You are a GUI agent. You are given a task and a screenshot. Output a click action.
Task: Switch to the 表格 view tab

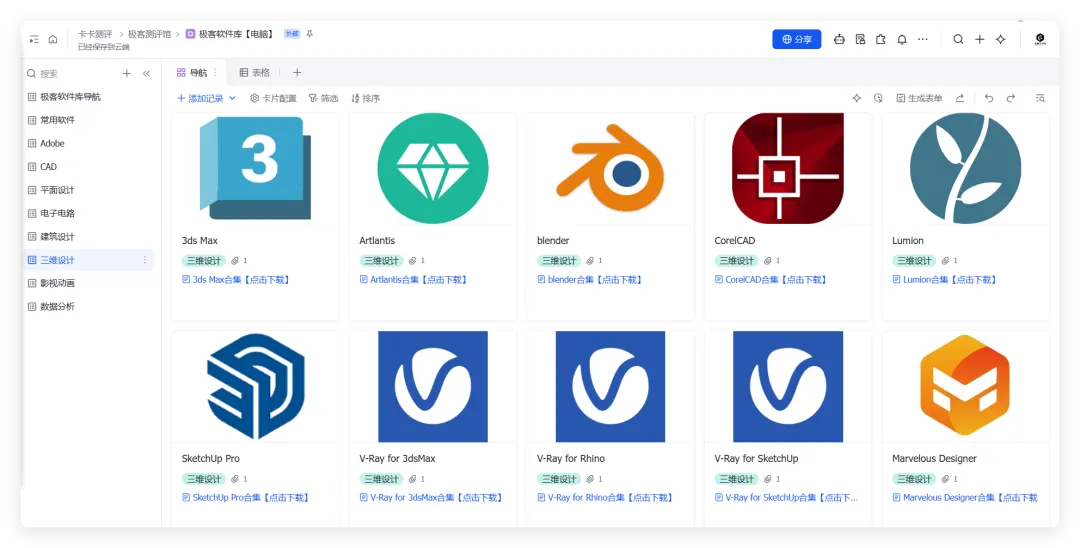tap(255, 72)
